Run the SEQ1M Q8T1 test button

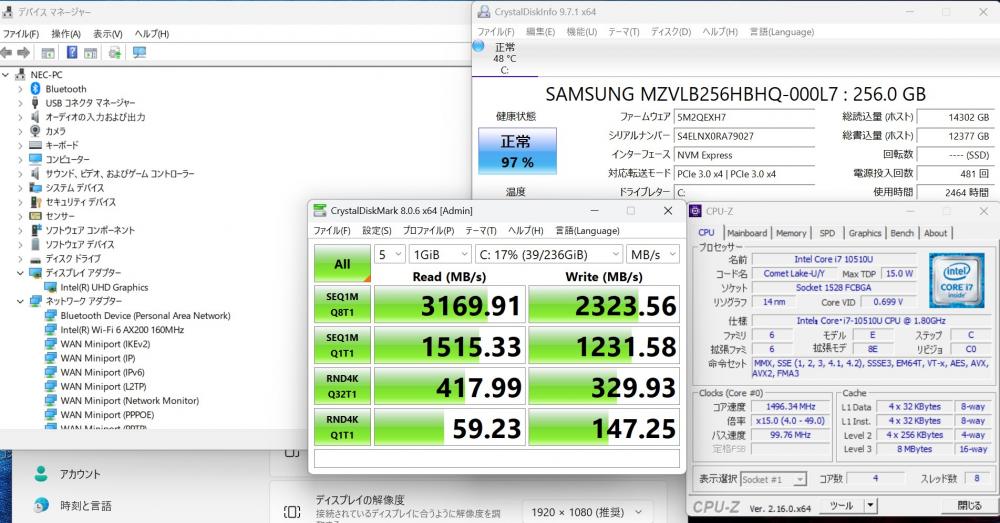[342, 304]
